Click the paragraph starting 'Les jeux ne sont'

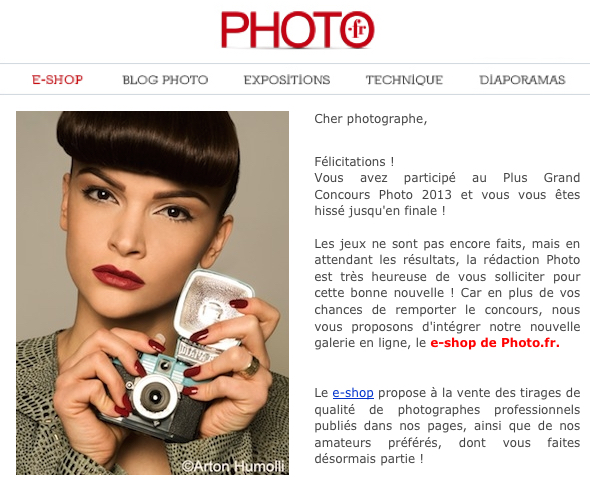(447, 293)
